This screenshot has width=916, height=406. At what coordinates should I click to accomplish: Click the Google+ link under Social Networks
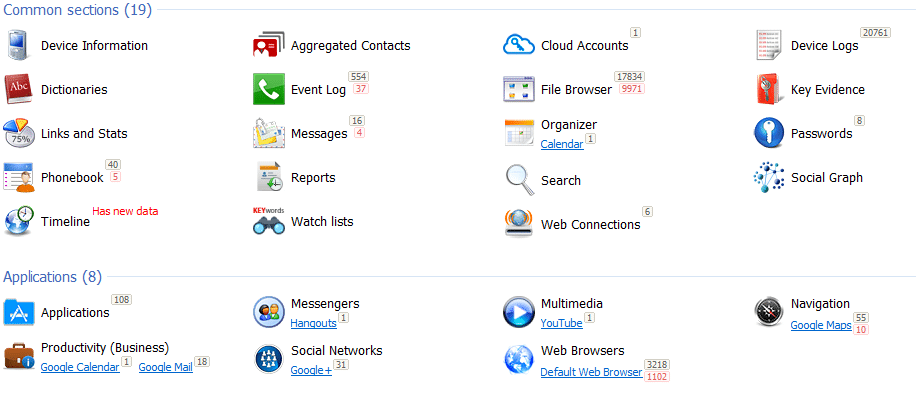click(311, 370)
